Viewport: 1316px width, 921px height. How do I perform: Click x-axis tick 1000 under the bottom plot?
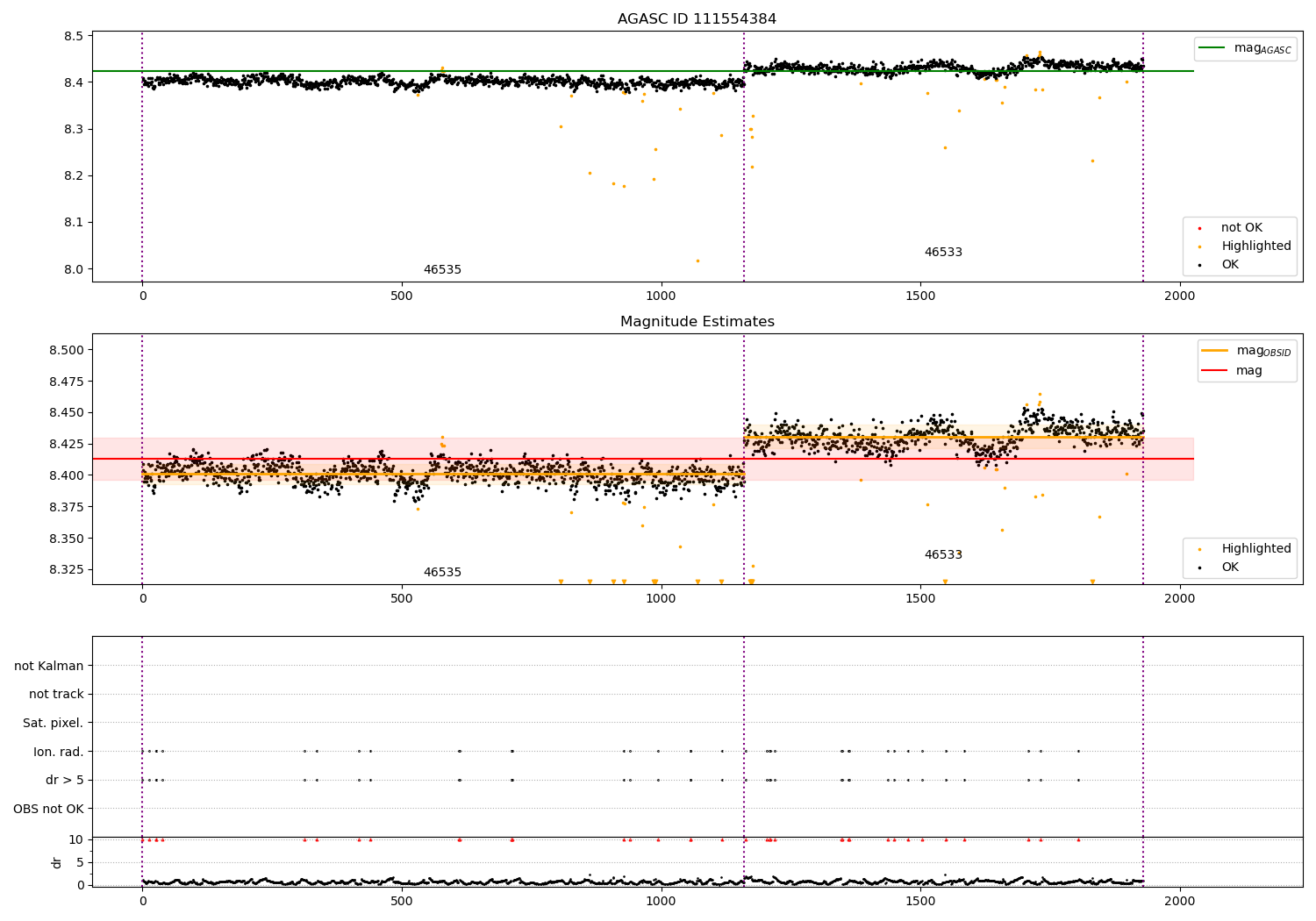coord(662,901)
